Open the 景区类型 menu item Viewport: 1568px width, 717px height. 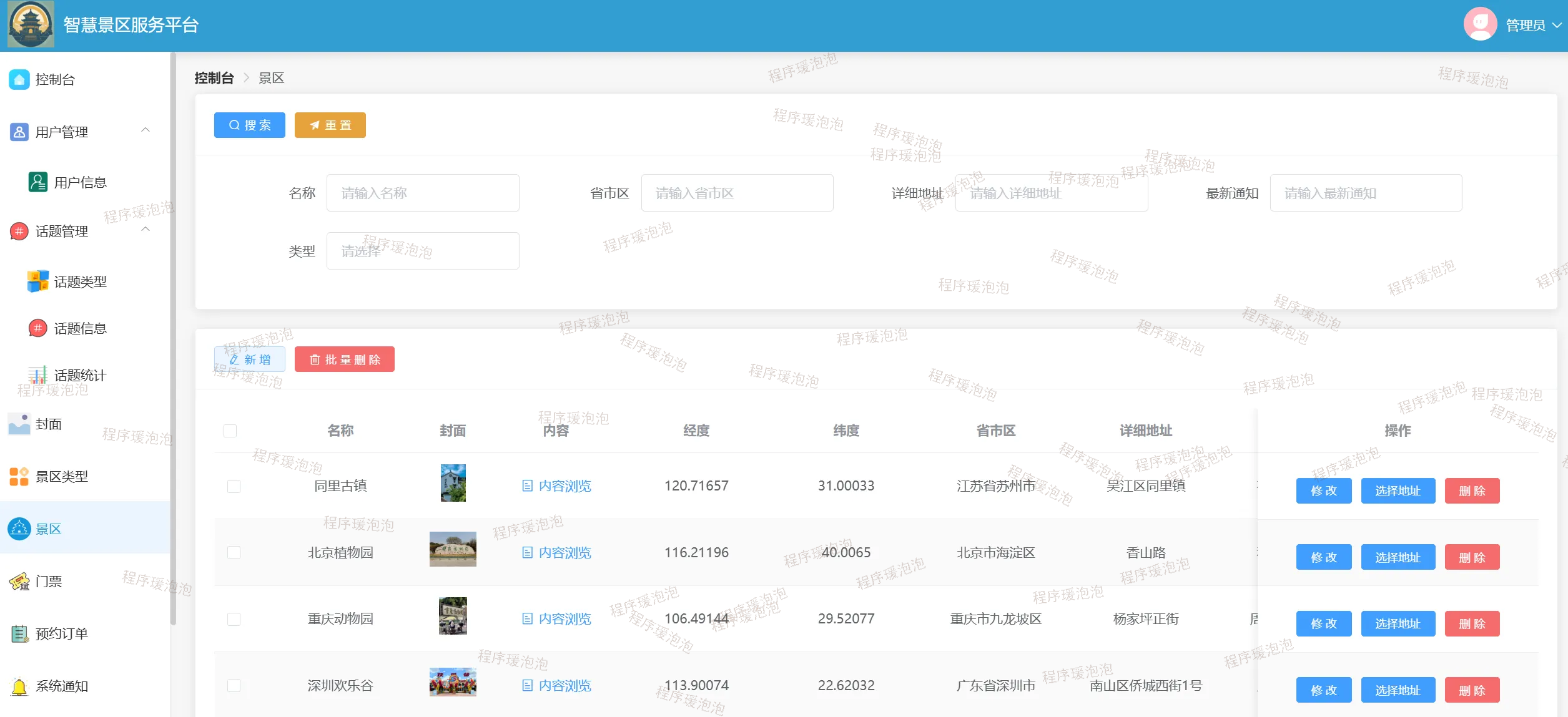point(62,477)
